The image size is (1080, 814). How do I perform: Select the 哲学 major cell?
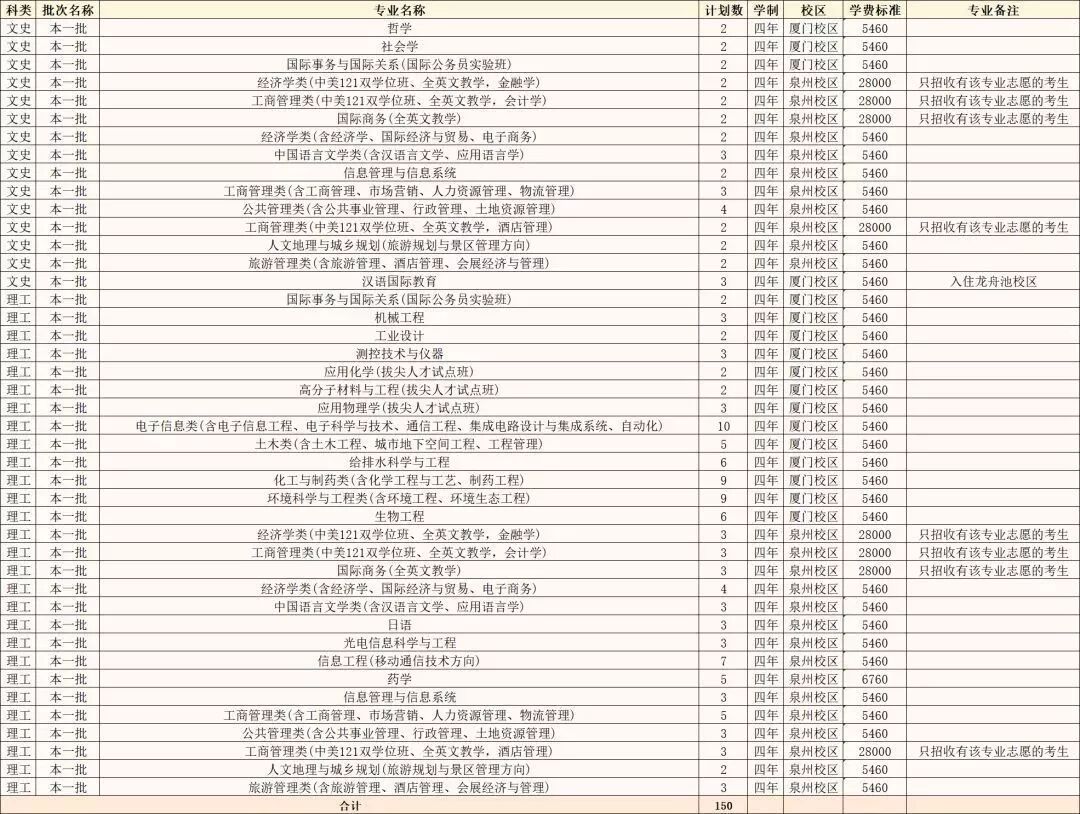[399, 29]
